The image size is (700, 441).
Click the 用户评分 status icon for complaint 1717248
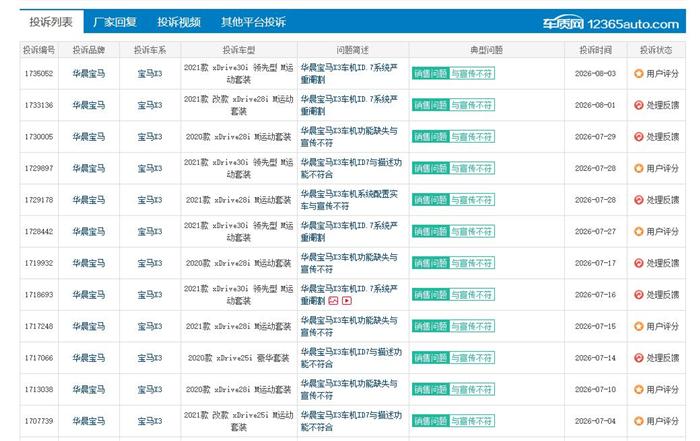pyautogui.click(x=638, y=326)
